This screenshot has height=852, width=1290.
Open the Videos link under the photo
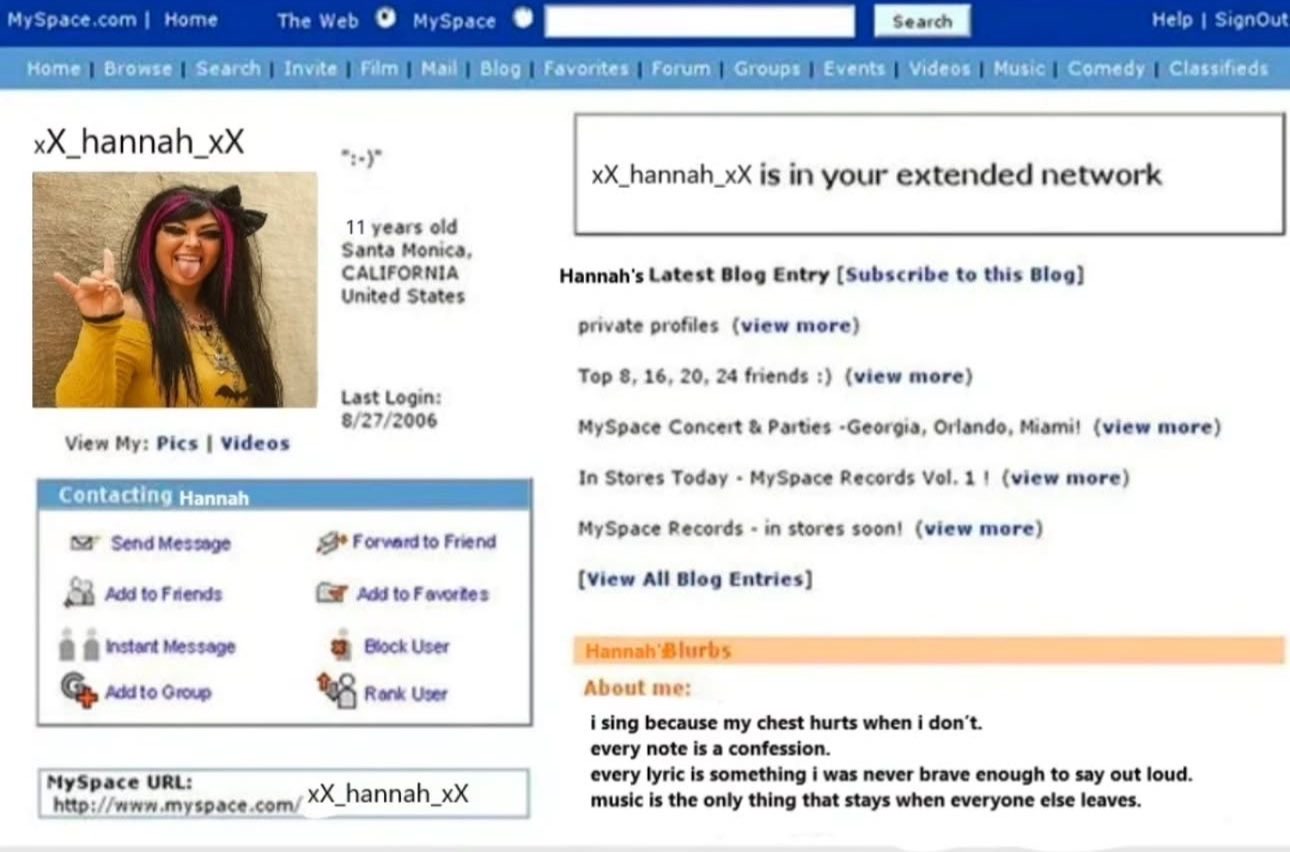tap(255, 443)
